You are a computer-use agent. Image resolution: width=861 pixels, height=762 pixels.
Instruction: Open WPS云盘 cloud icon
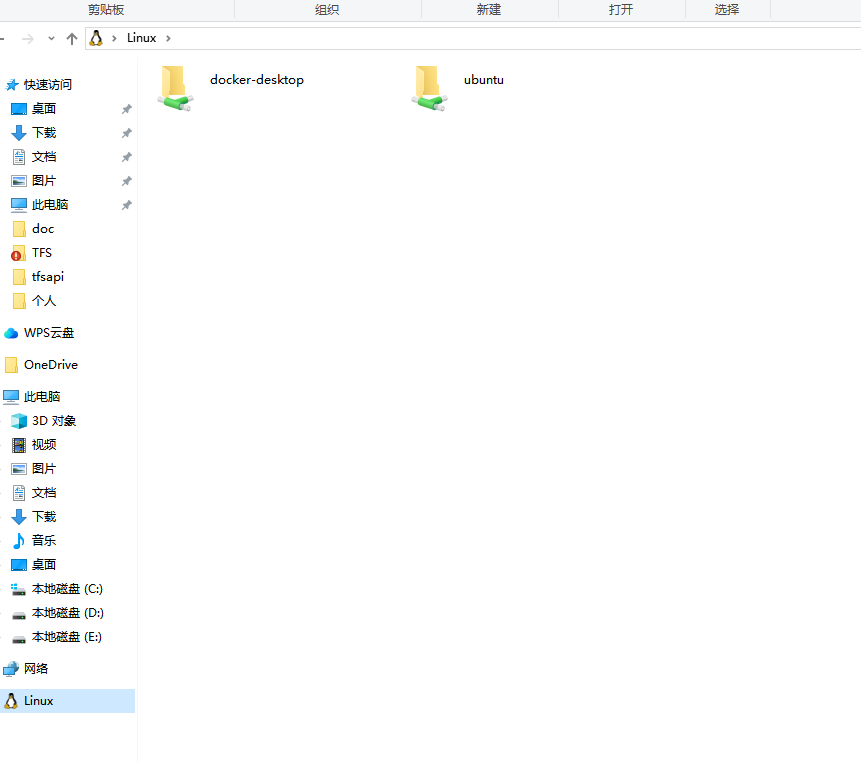(x=11, y=333)
